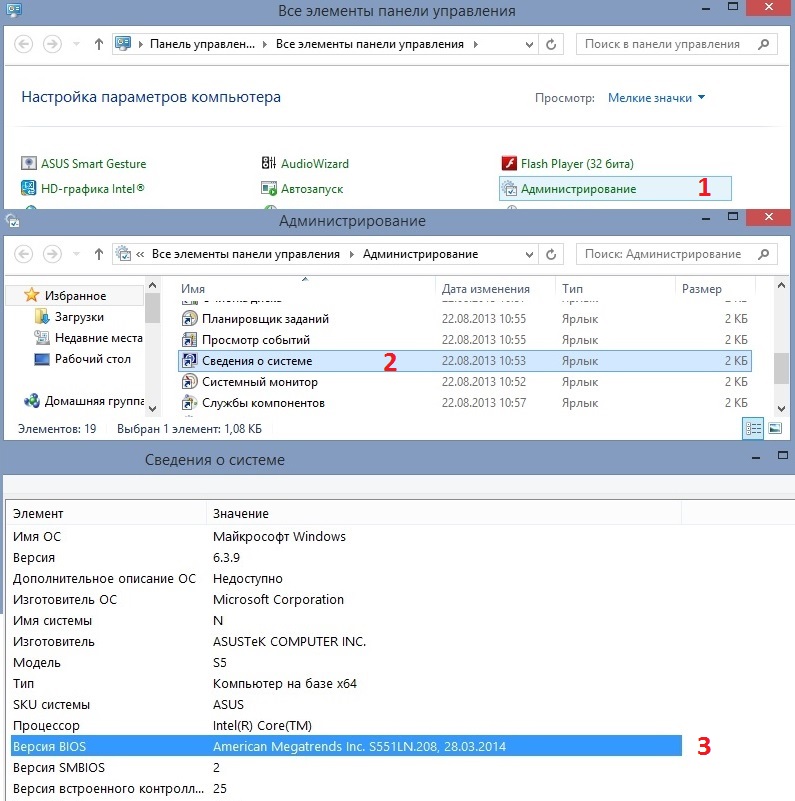795x801 pixels.
Task: Expand address bar history in Администрирование window
Action: coord(529,254)
